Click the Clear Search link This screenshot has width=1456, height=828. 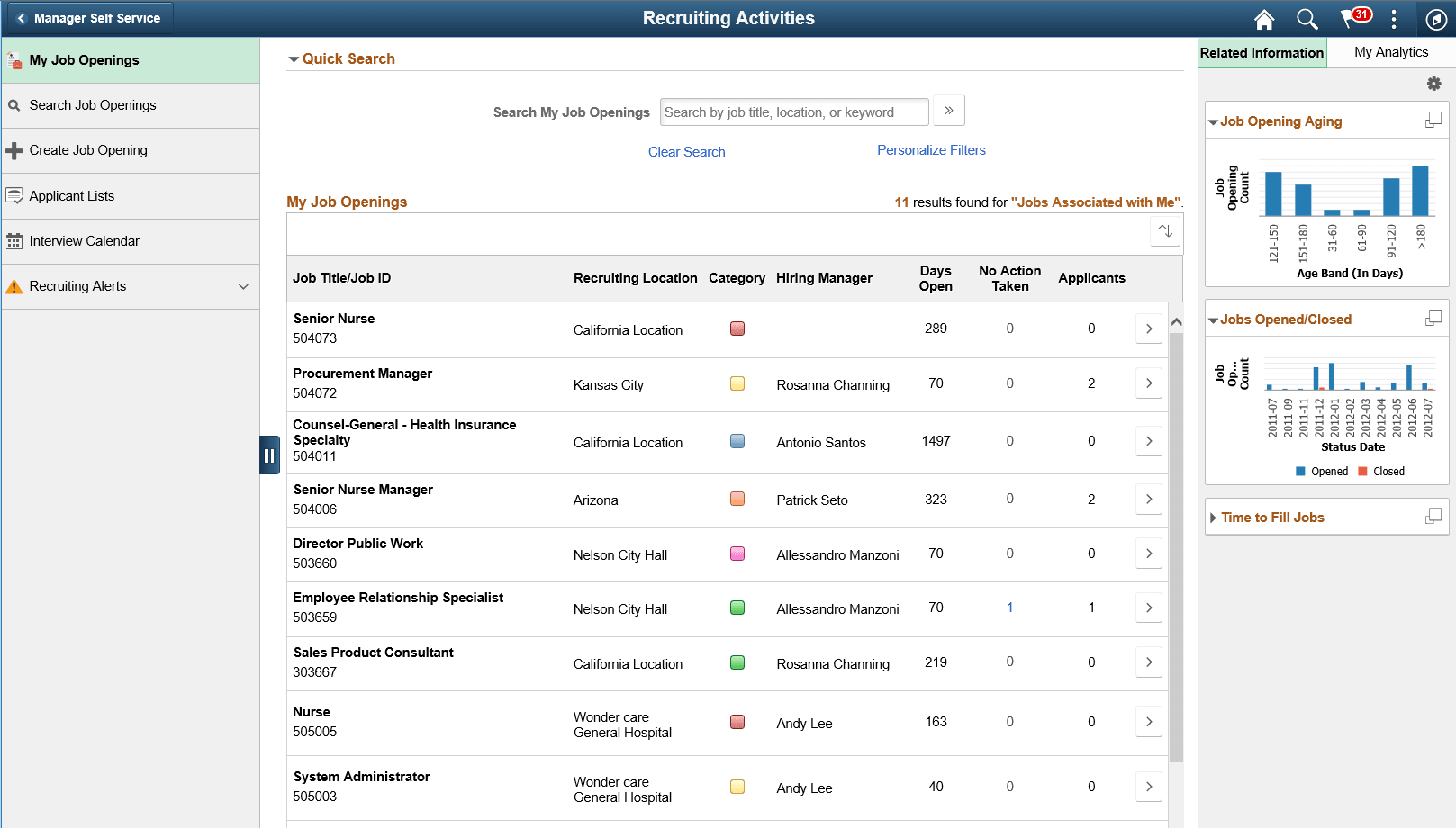click(x=686, y=151)
